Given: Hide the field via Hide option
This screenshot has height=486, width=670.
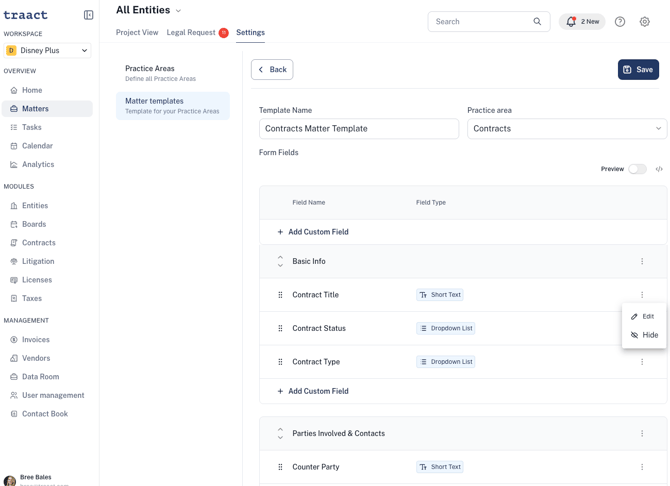Looking at the screenshot, I should [x=644, y=335].
